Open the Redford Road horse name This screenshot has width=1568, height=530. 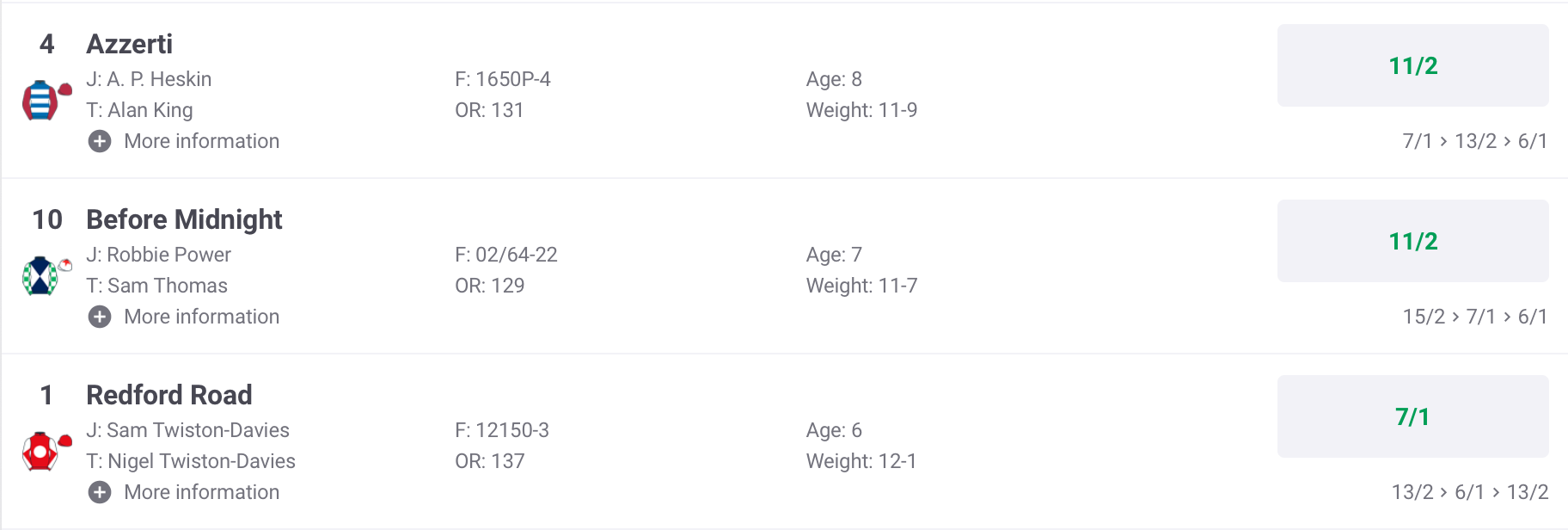(169, 395)
